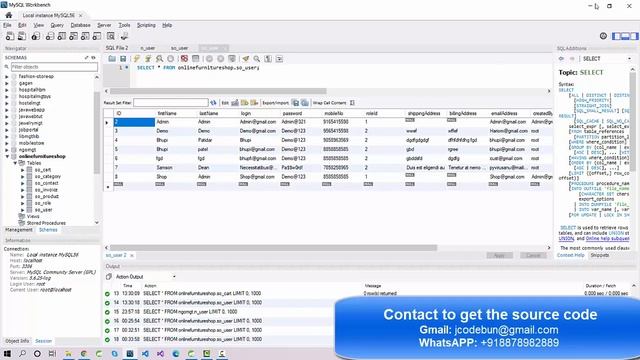The height and width of the screenshot is (360, 640).
Task: Export recordset to an external file
Action: pos(296,102)
